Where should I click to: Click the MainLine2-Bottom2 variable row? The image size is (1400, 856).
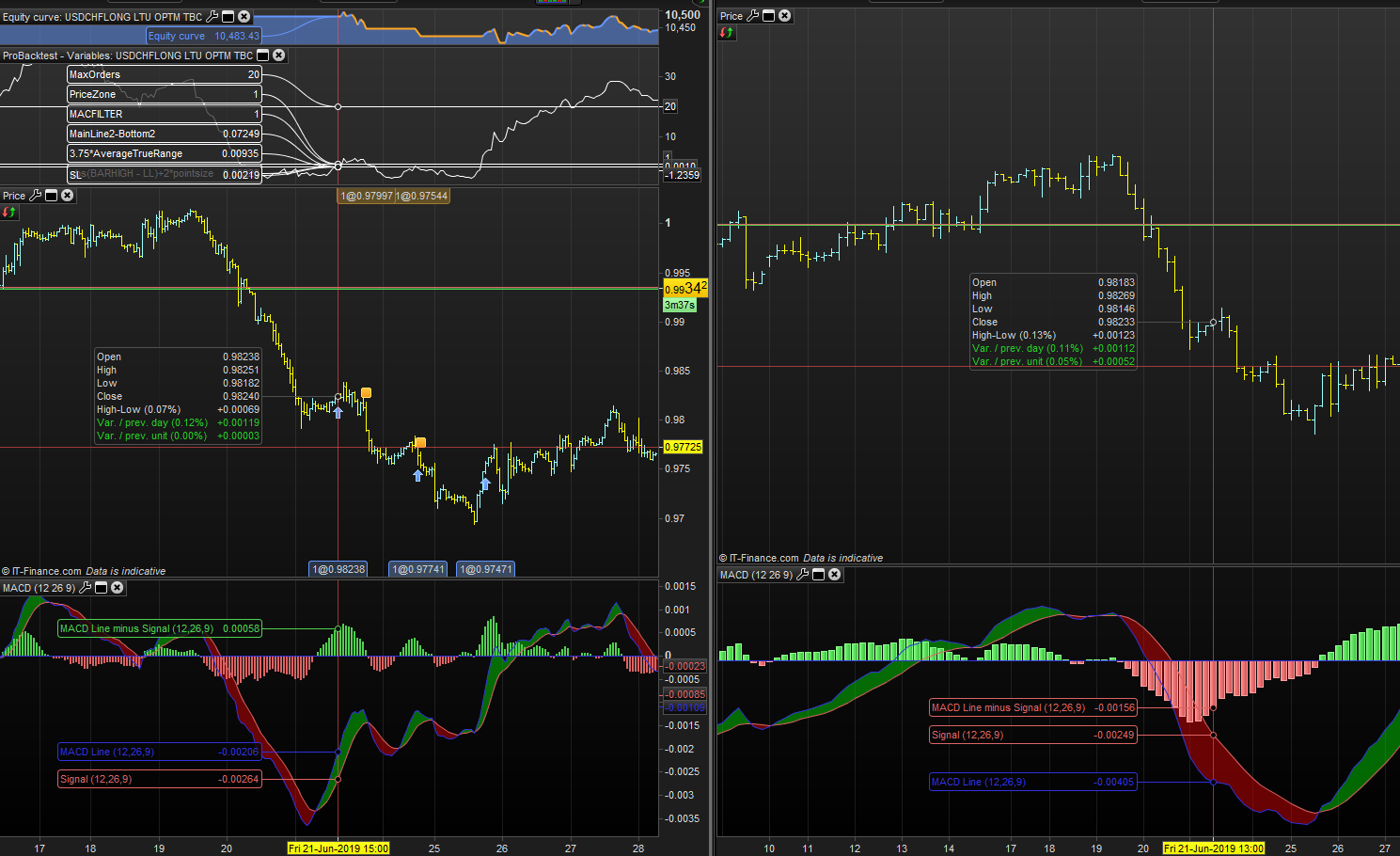pyautogui.click(x=165, y=134)
